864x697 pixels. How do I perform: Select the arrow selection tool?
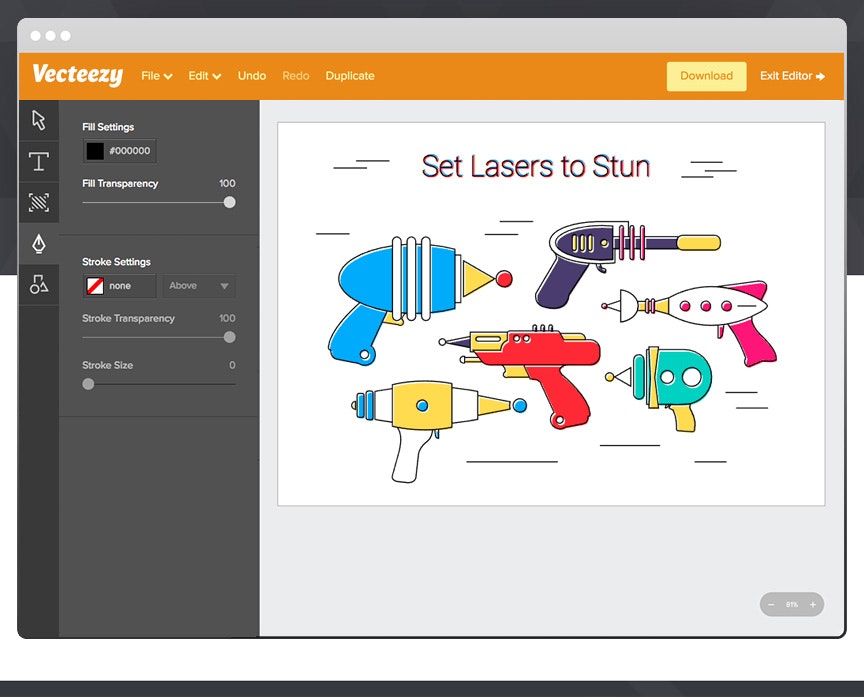(x=39, y=120)
